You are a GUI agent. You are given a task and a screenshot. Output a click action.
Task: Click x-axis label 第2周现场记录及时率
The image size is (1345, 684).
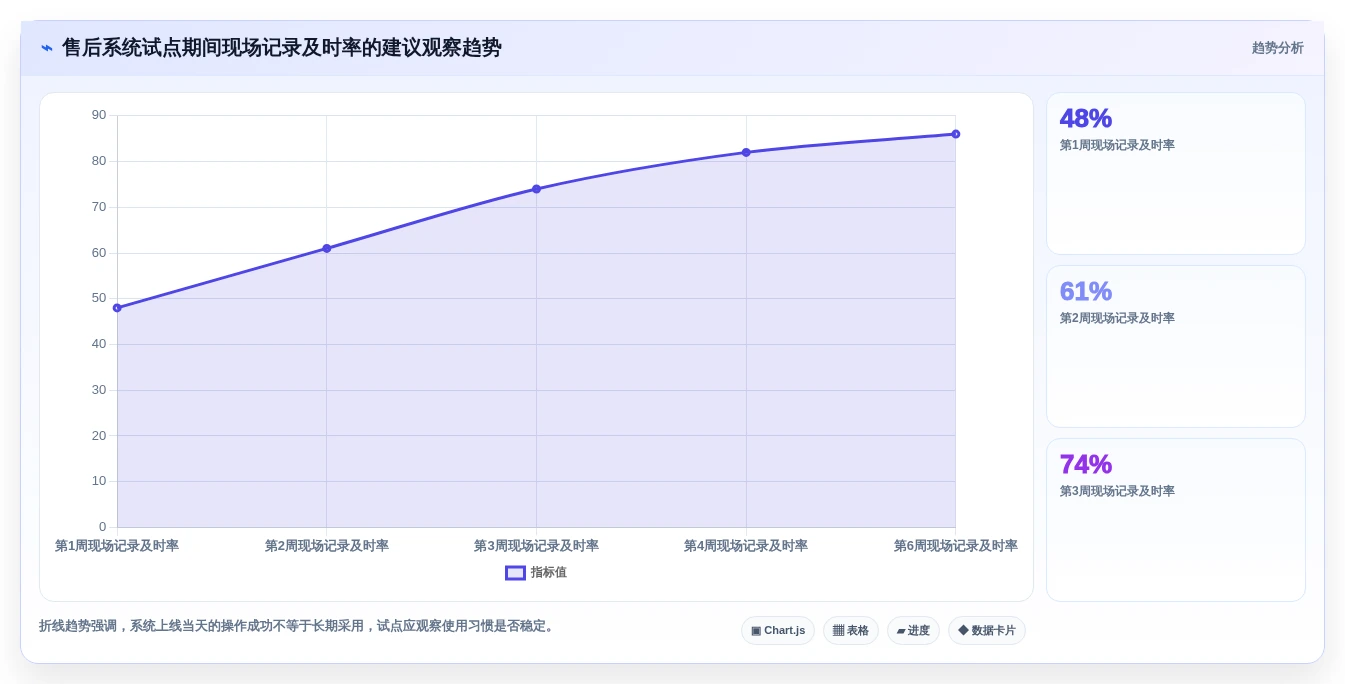point(327,546)
